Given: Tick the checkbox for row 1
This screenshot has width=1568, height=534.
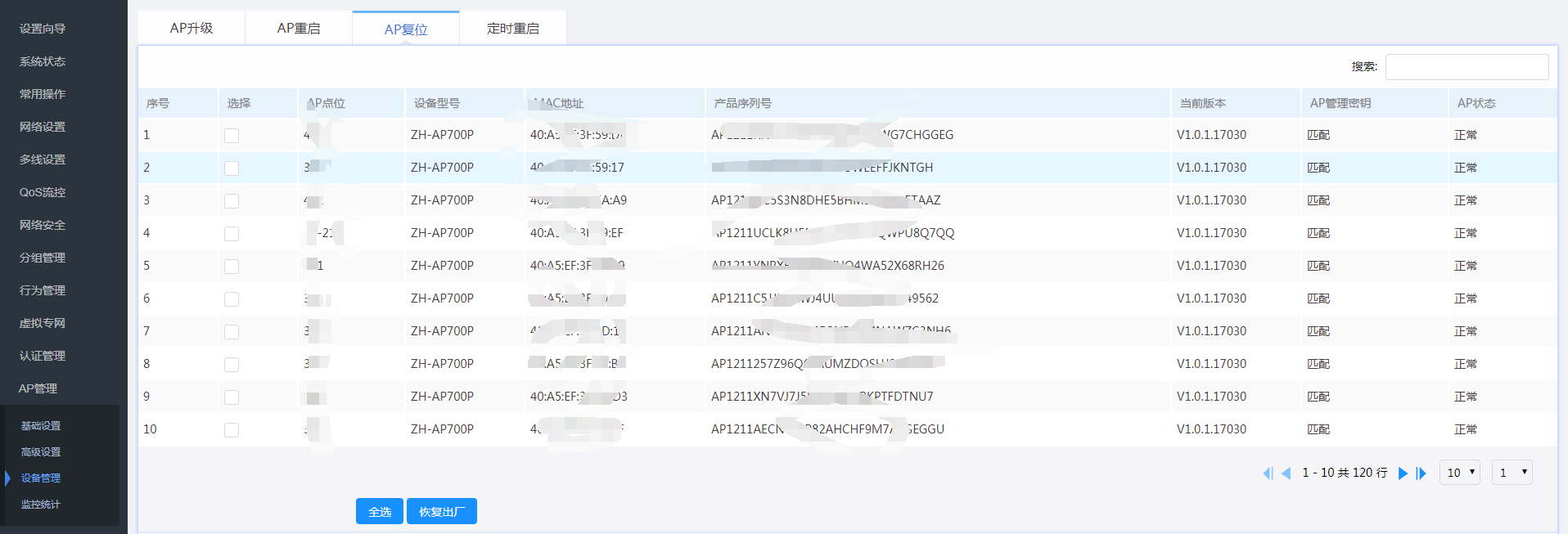Looking at the screenshot, I should tap(232, 135).
